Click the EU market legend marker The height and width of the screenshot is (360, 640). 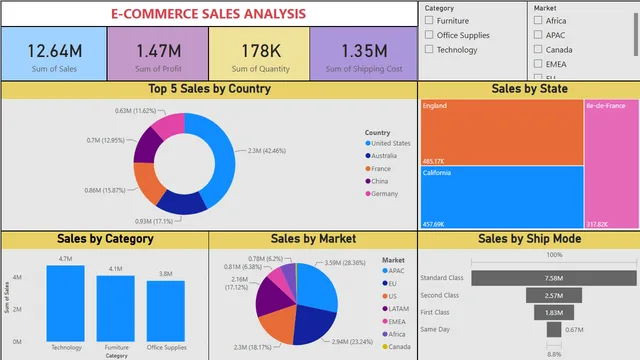385,283
